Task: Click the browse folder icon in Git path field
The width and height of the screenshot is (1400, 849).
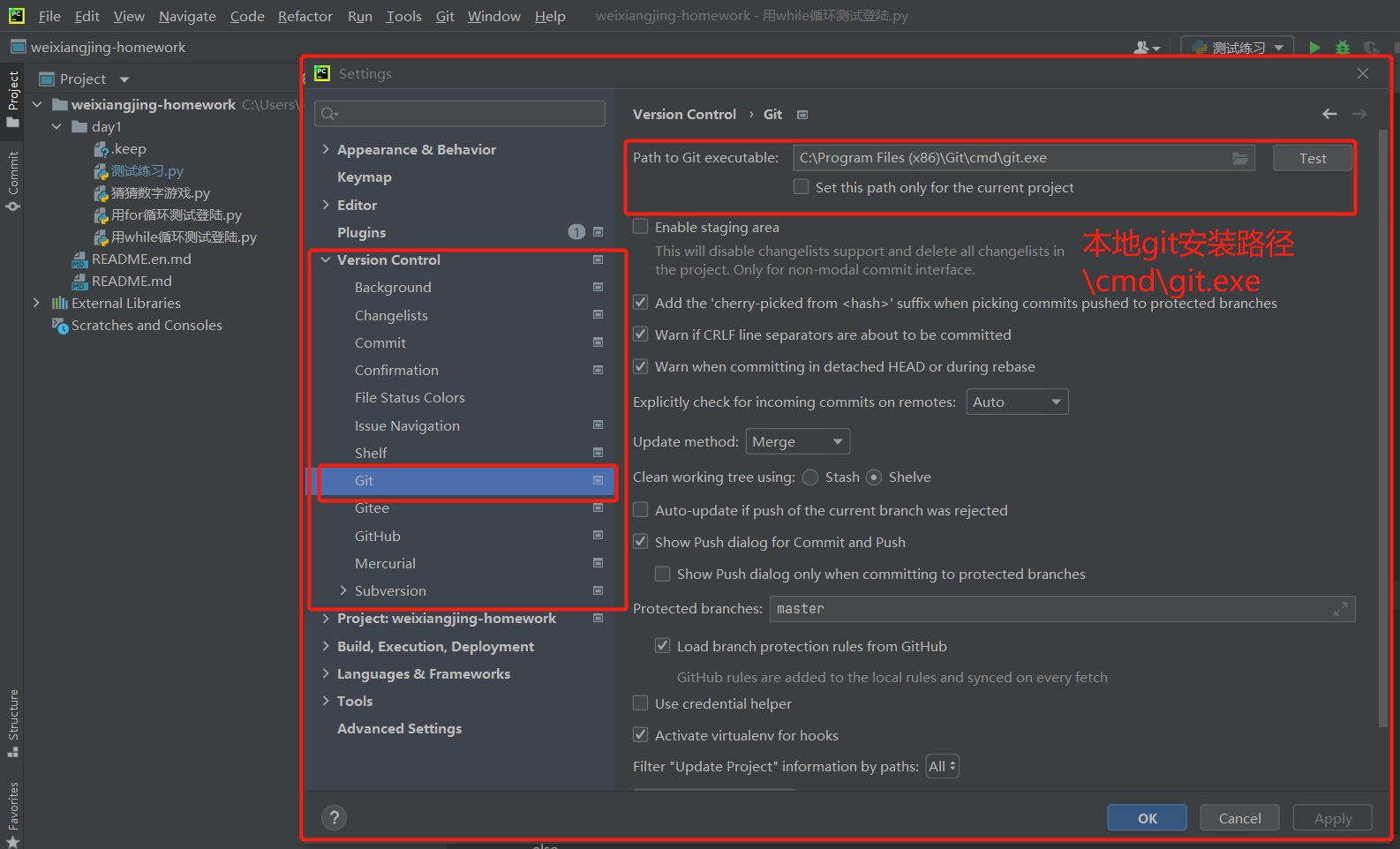Action: pyautogui.click(x=1240, y=158)
